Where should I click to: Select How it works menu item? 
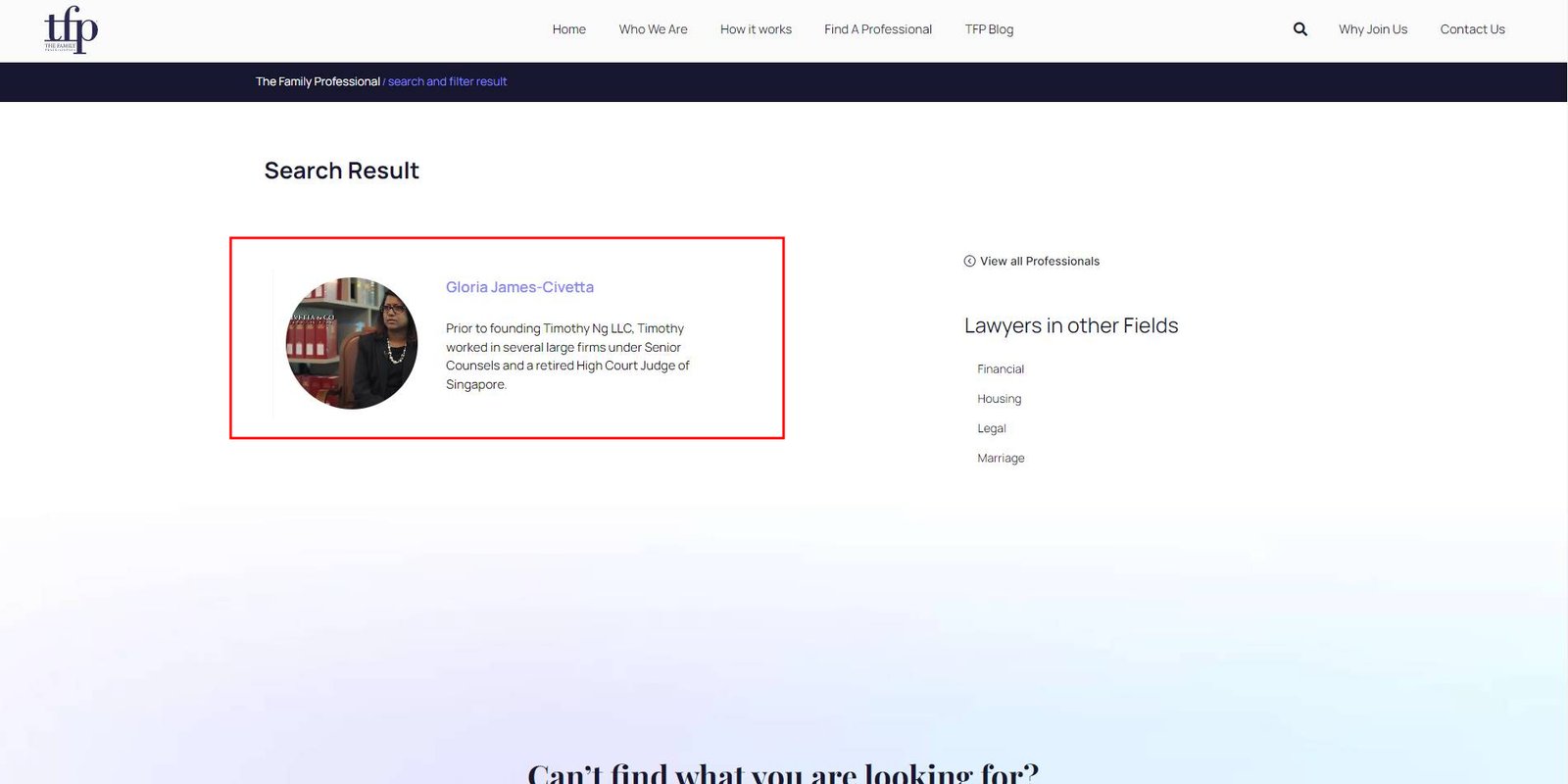point(756,29)
